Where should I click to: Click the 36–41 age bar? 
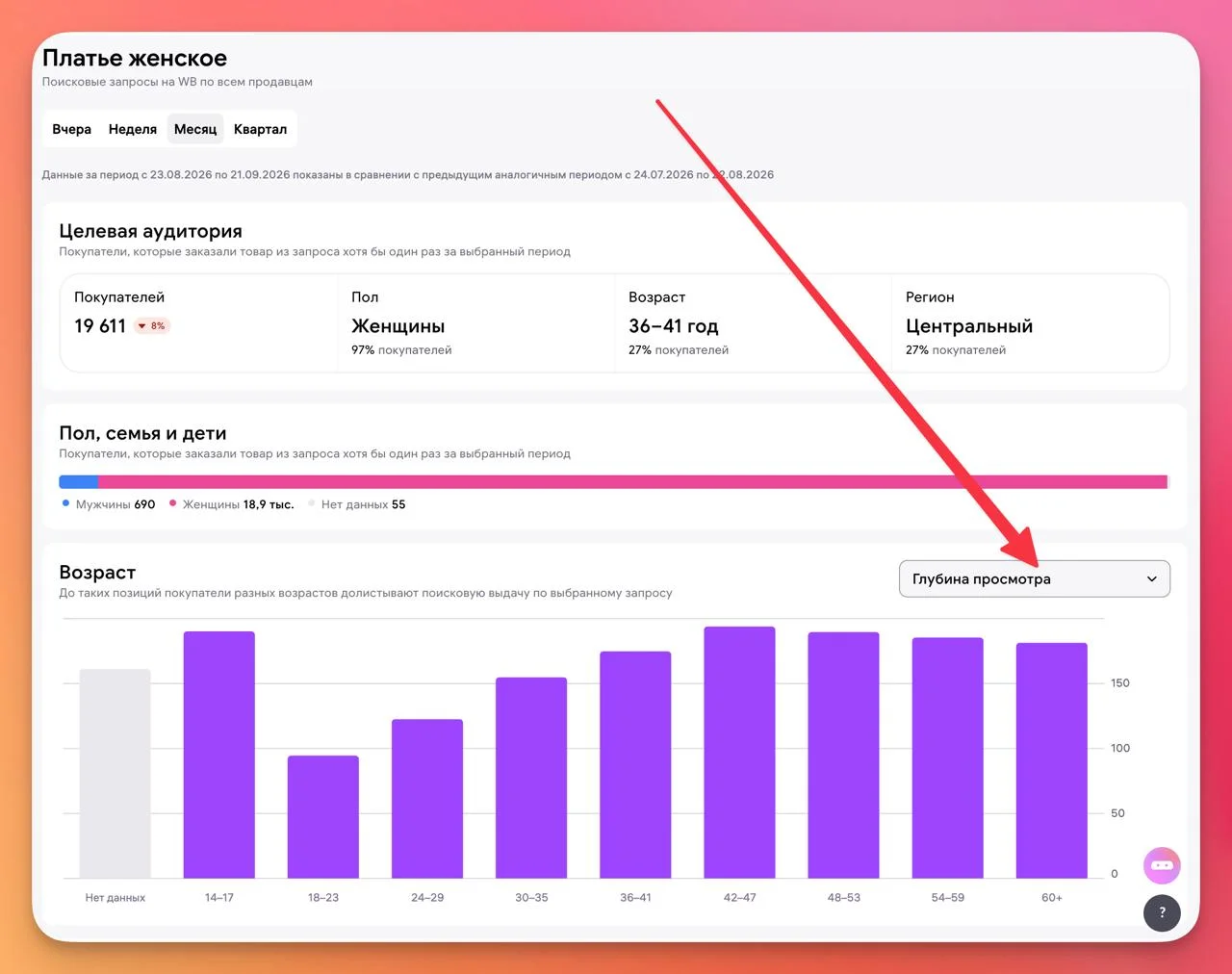635,765
